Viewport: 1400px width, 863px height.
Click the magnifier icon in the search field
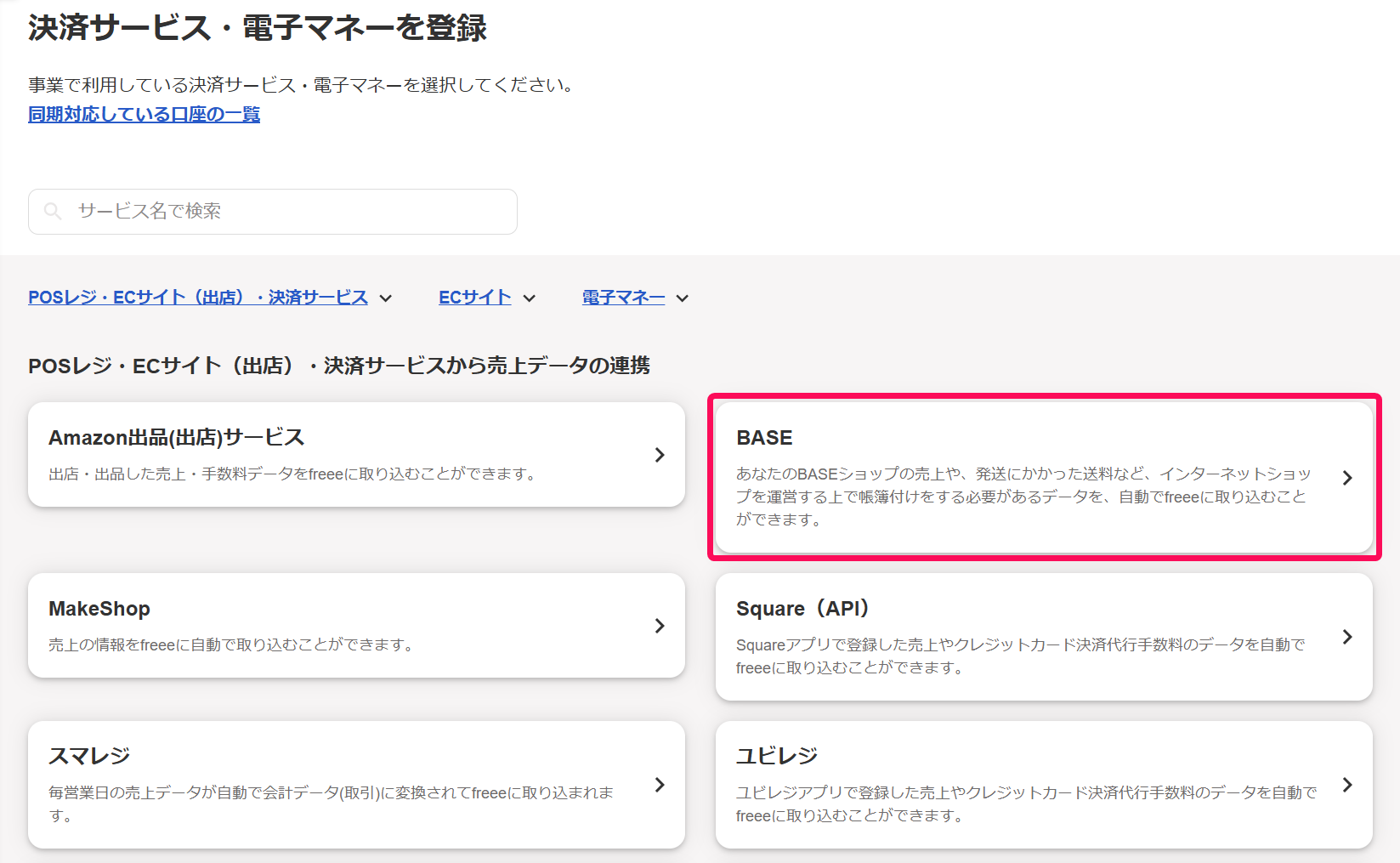tap(53, 211)
